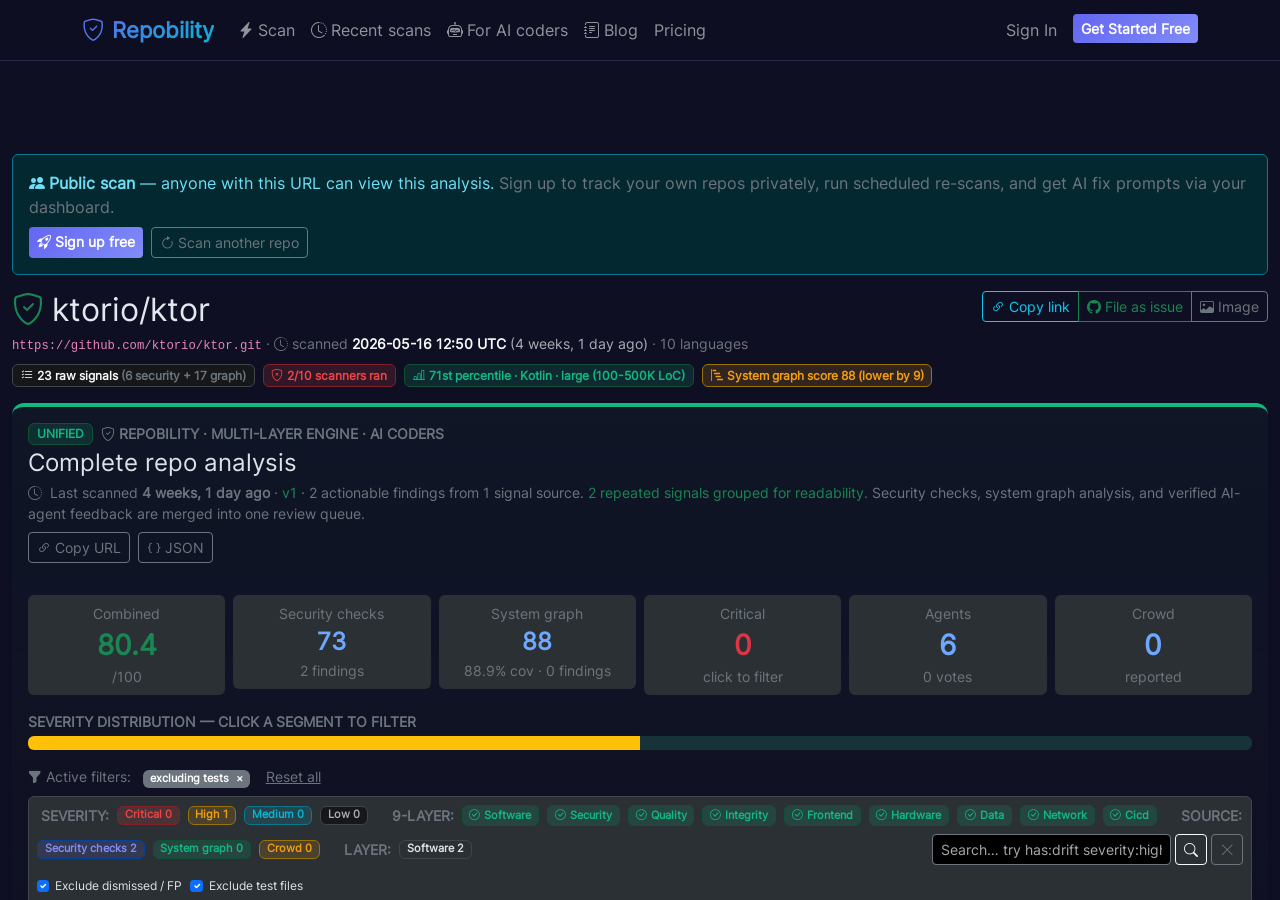The width and height of the screenshot is (1280, 900).
Task: Click the people icon beside Public scan
Action: tap(37, 183)
